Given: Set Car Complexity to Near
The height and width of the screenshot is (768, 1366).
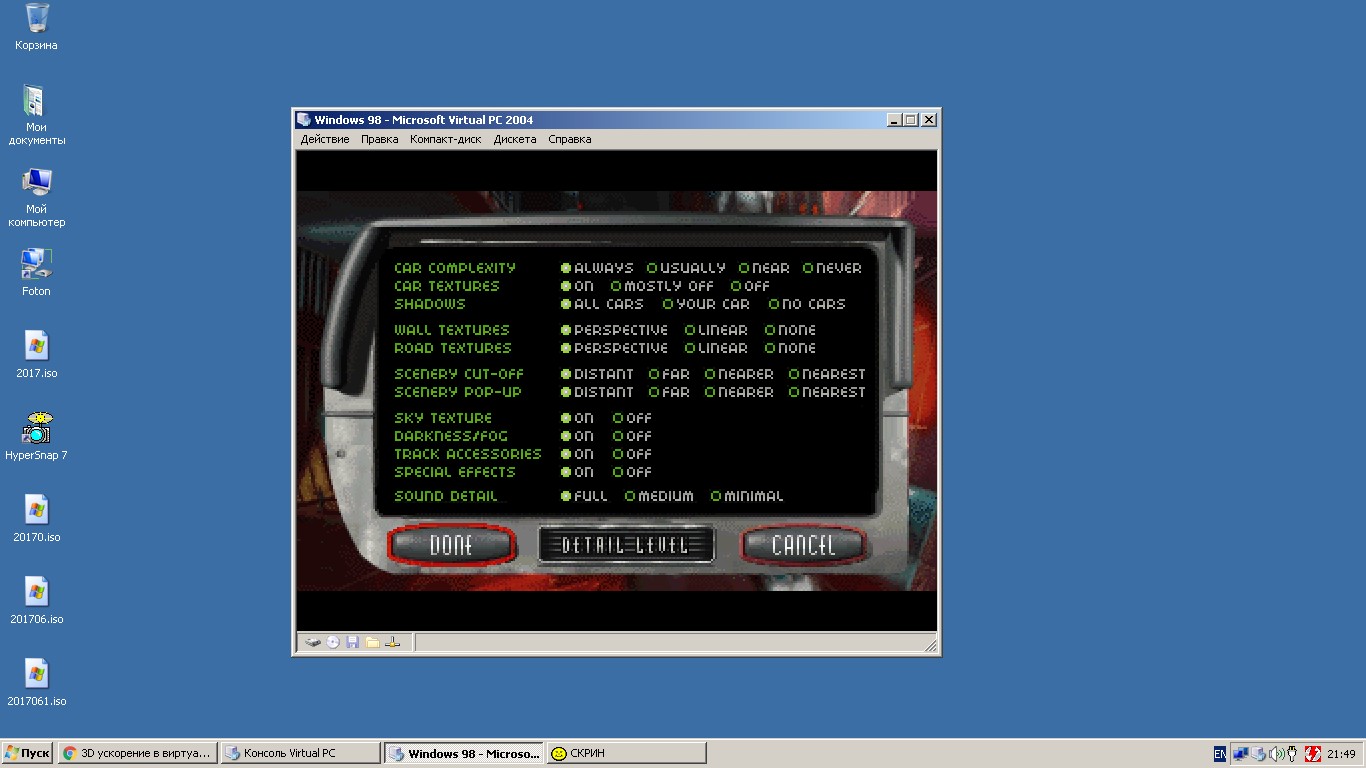Looking at the screenshot, I should point(764,268).
